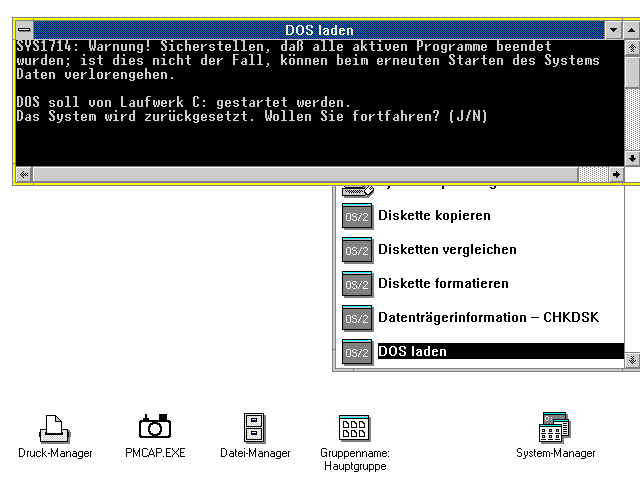Select the Datenträgerinformation – CHKDSK entry

point(489,317)
